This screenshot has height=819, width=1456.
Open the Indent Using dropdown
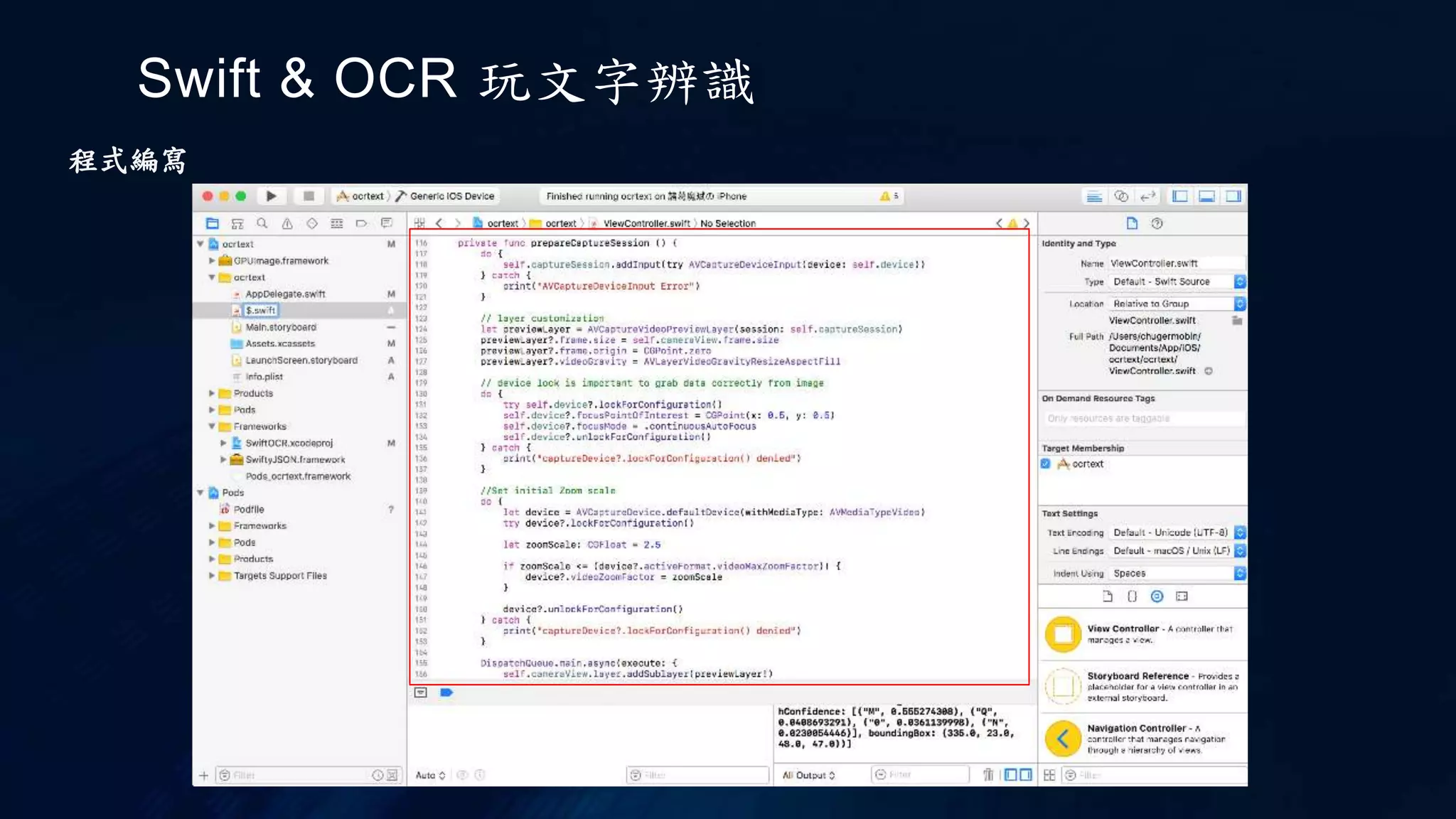click(x=1177, y=573)
